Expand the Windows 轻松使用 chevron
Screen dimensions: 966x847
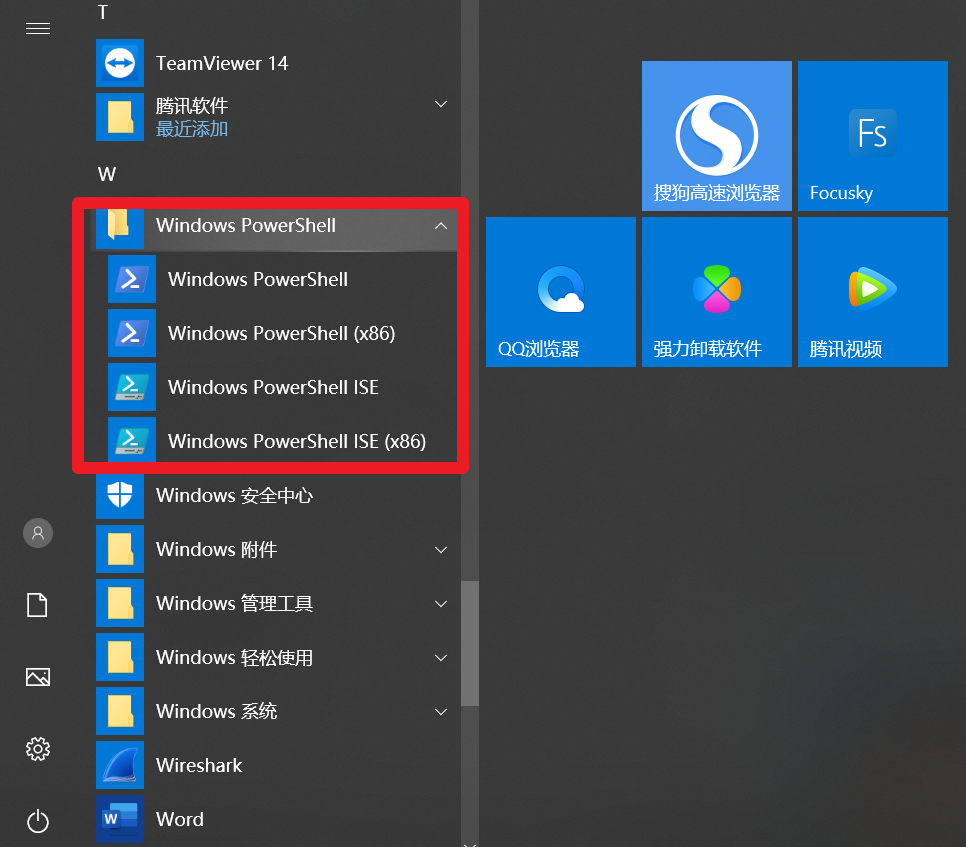coord(441,658)
